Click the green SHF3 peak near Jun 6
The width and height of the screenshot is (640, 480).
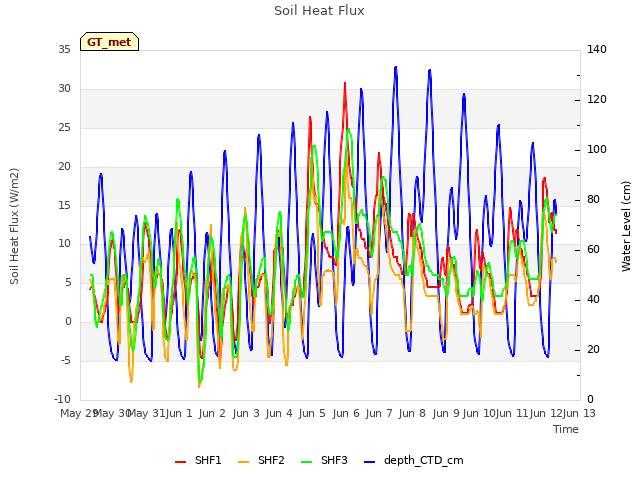(348, 130)
